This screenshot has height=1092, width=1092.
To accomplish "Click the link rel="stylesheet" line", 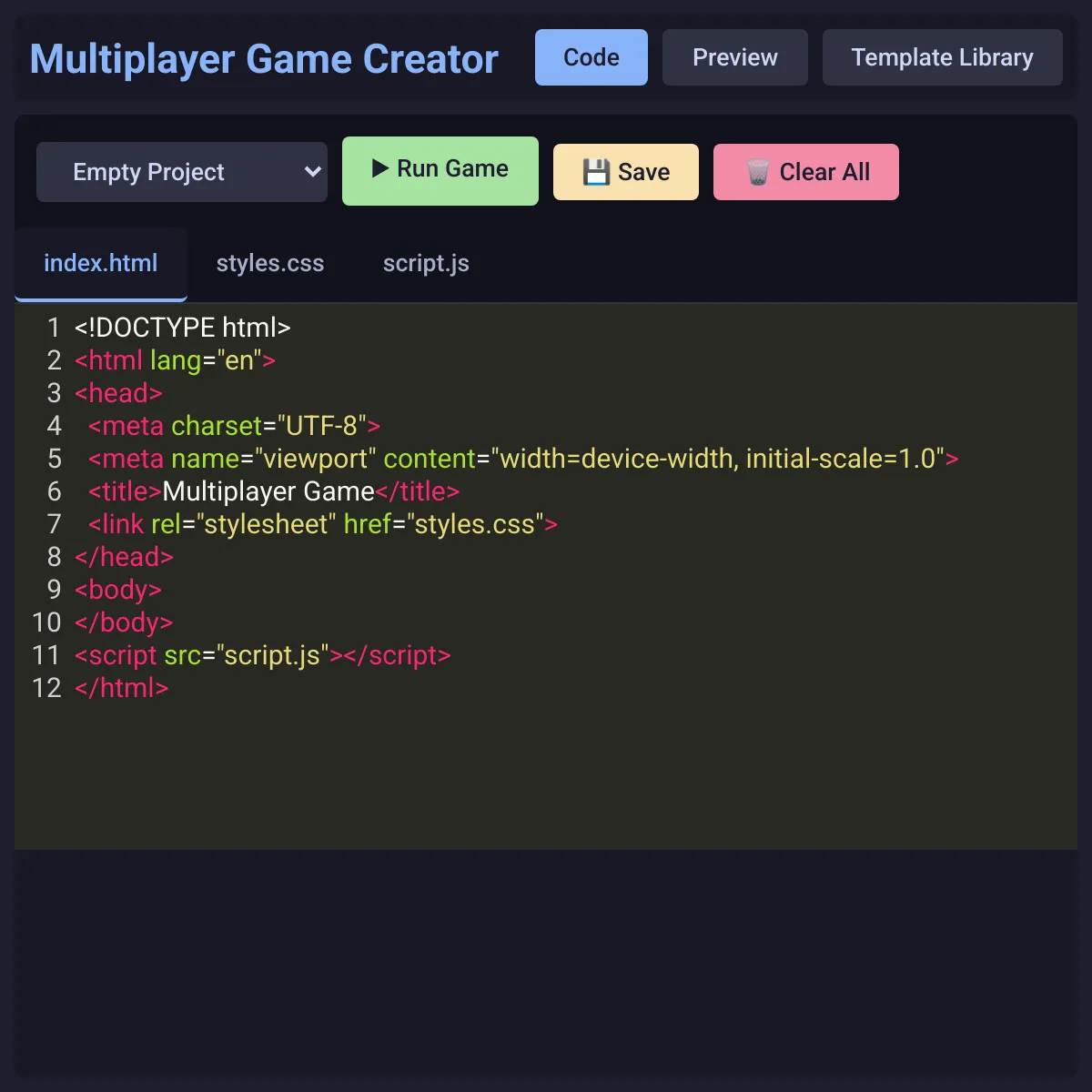I will tap(323, 524).
